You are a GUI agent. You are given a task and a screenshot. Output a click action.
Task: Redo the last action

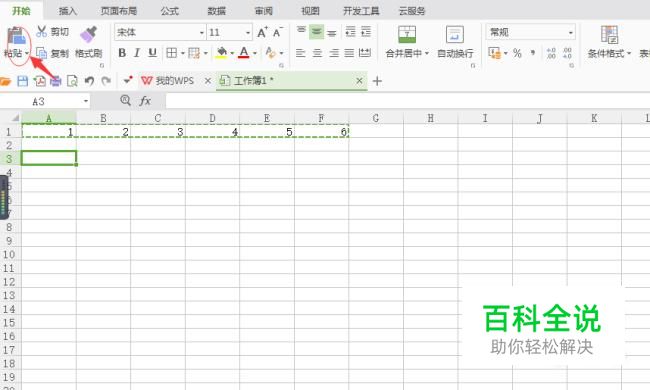tap(106, 80)
